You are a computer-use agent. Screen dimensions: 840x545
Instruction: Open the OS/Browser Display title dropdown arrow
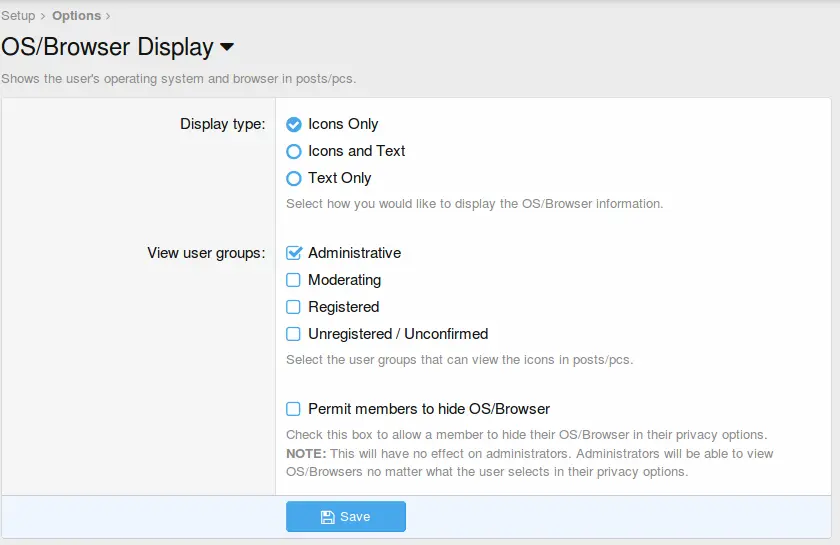(227, 48)
